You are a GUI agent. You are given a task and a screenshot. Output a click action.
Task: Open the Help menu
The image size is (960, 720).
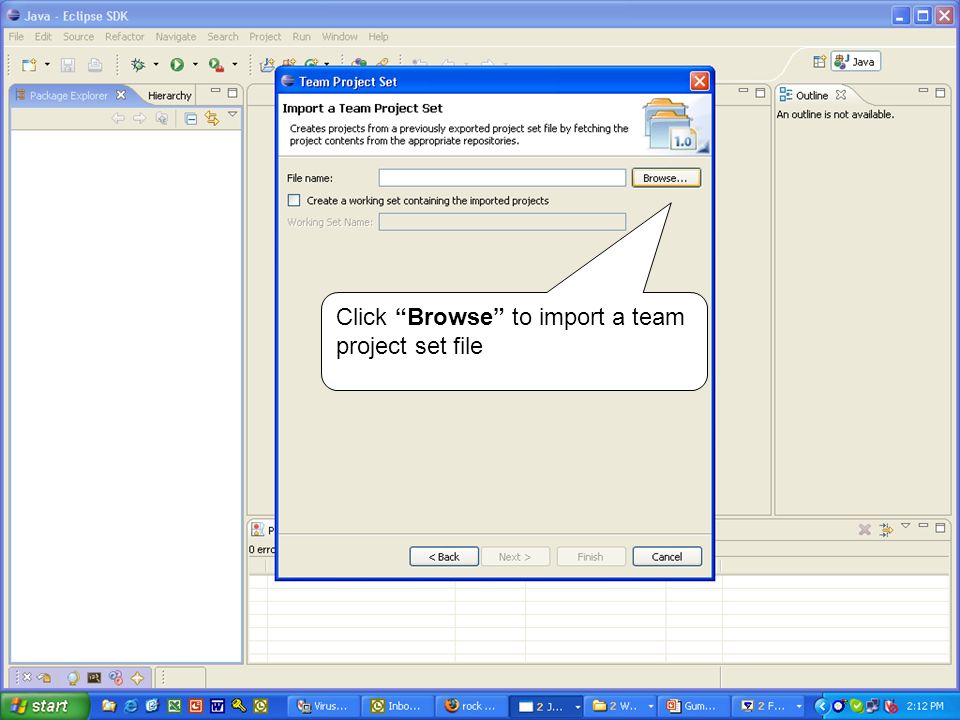pos(378,37)
